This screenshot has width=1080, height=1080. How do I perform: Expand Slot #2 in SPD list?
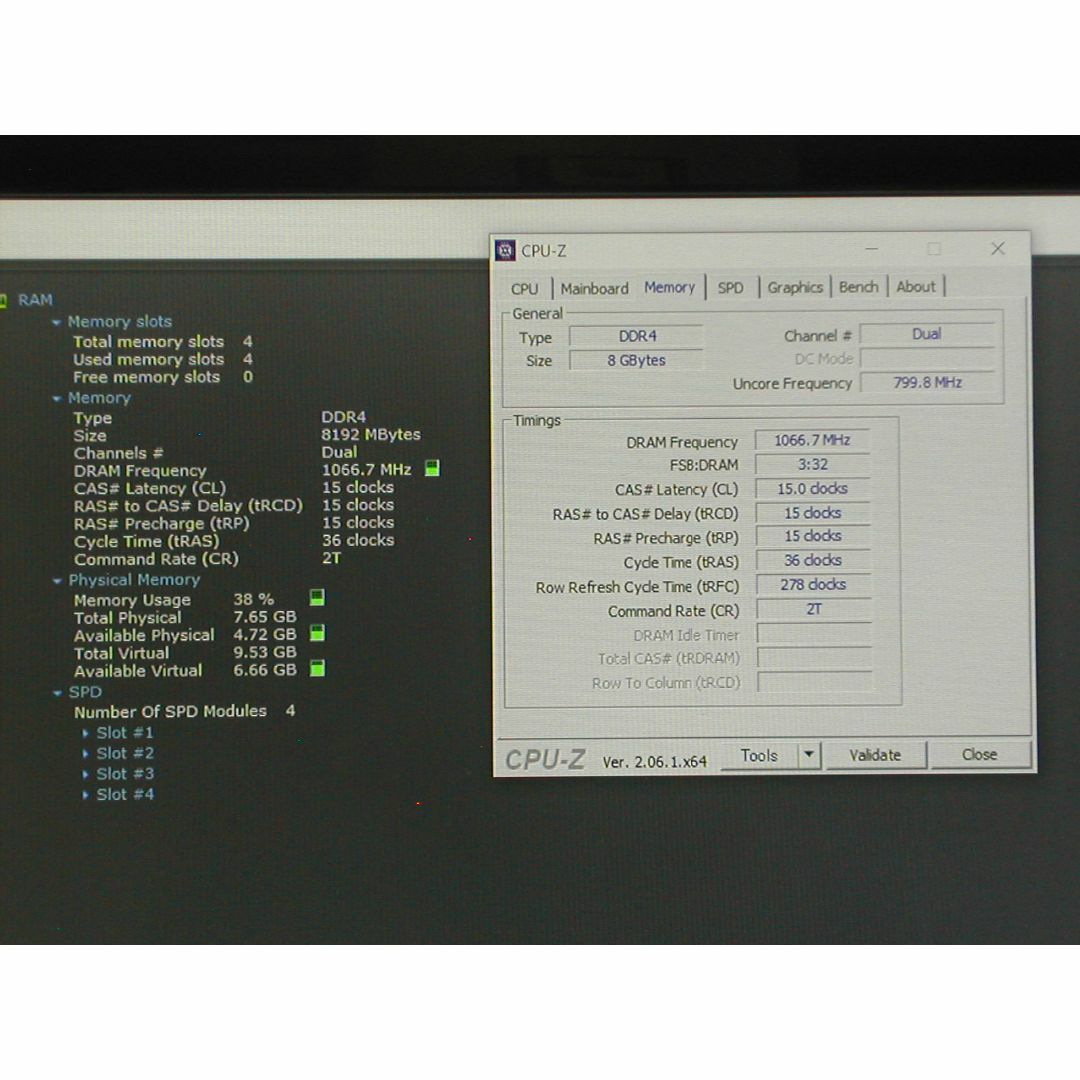[85, 754]
